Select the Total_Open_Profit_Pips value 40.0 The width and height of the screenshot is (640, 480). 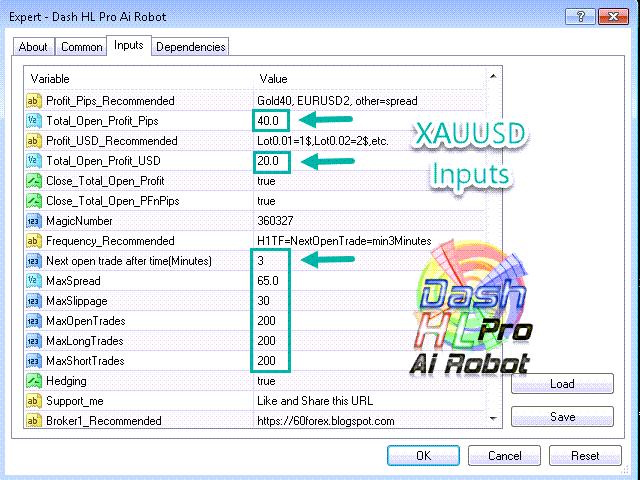268,121
